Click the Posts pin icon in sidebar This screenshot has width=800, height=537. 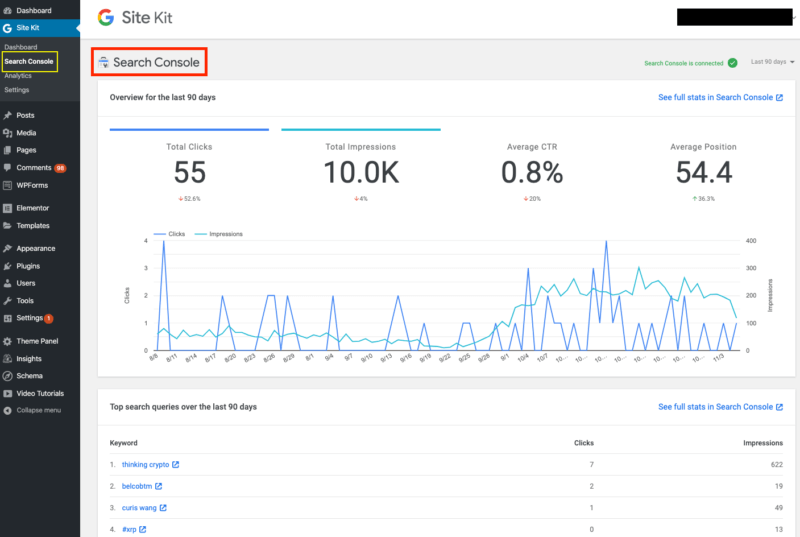click(x=8, y=116)
